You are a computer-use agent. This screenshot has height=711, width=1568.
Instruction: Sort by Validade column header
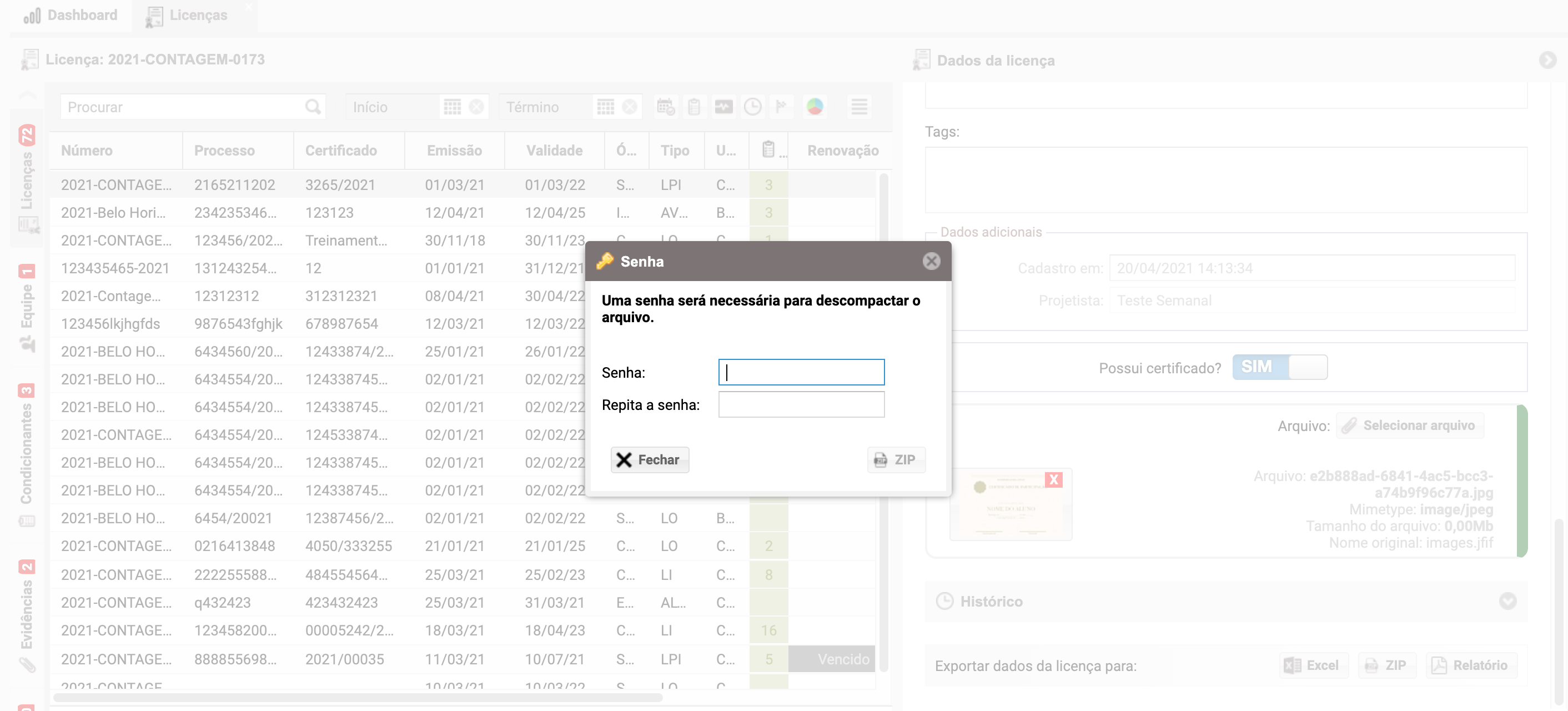click(x=554, y=151)
